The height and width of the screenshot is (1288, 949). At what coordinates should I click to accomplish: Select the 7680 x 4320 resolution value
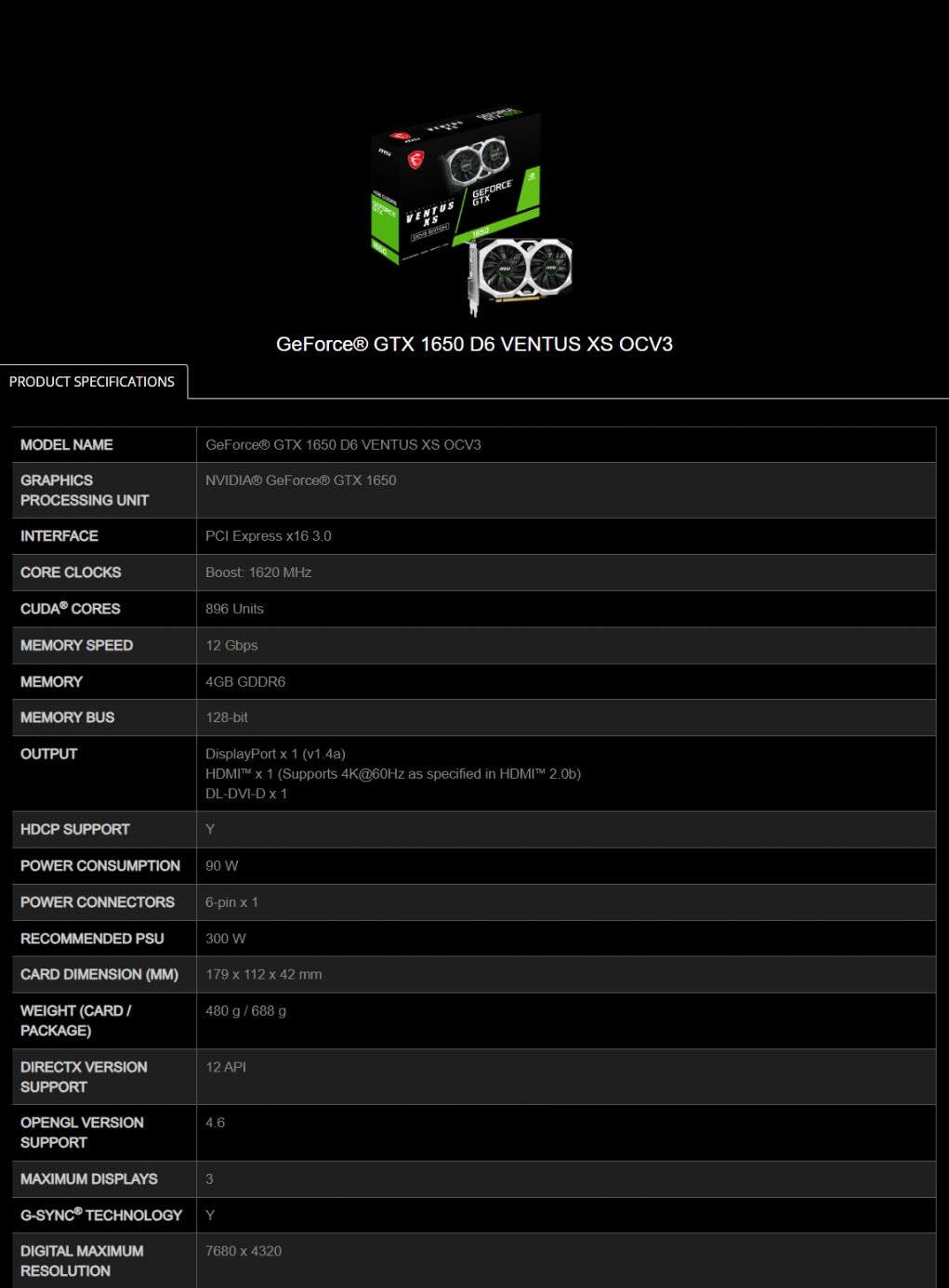tap(244, 1251)
